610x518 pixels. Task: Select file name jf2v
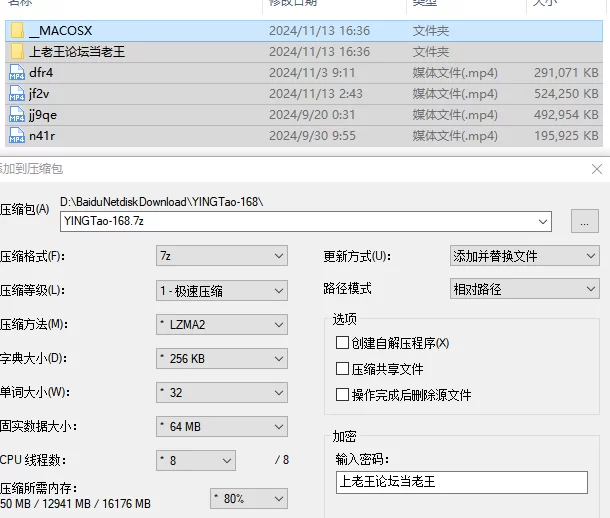[x=39, y=94]
